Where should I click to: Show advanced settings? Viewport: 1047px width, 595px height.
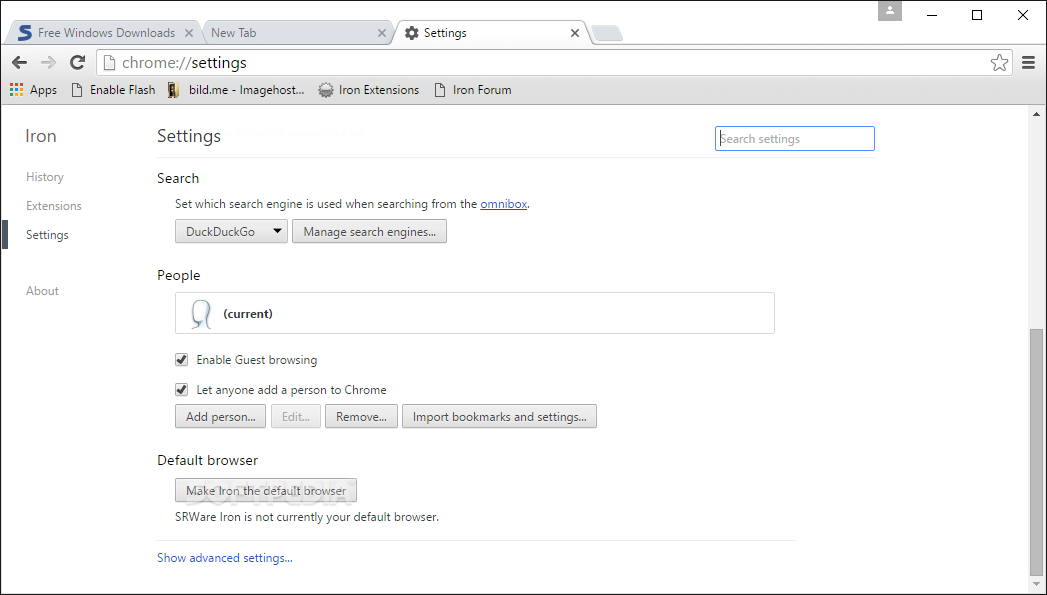pyautogui.click(x=224, y=558)
